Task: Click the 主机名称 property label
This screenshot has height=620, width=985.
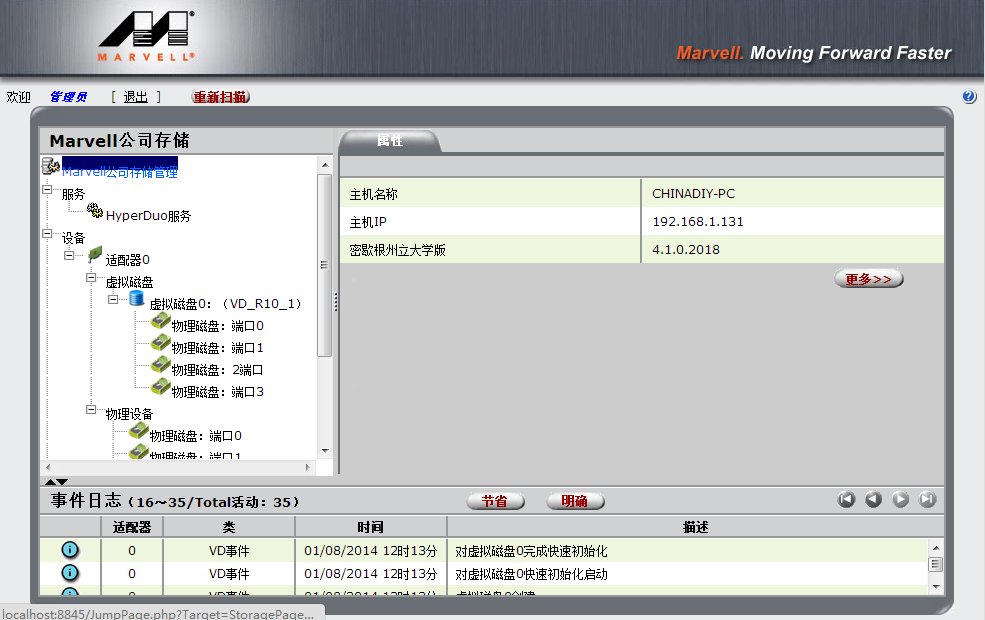Action: [x=374, y=194]
